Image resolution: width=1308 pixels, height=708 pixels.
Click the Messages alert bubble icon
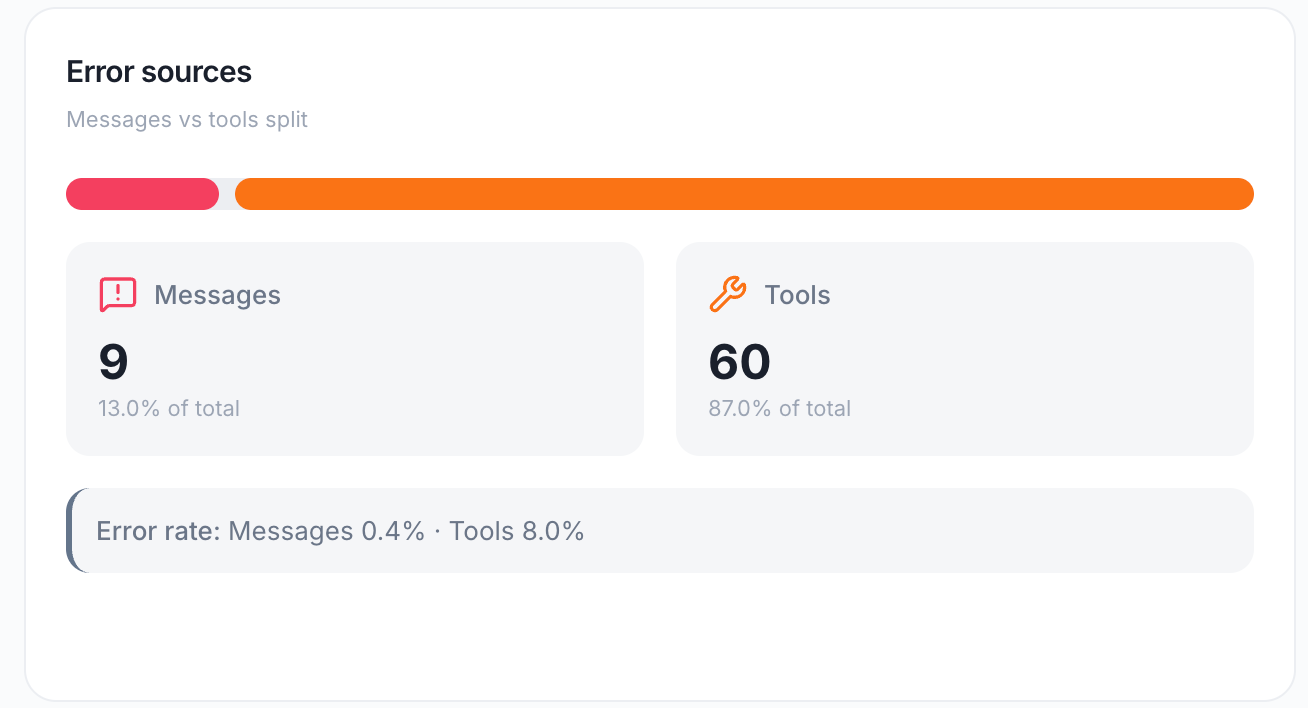click(x=118, y=295)
